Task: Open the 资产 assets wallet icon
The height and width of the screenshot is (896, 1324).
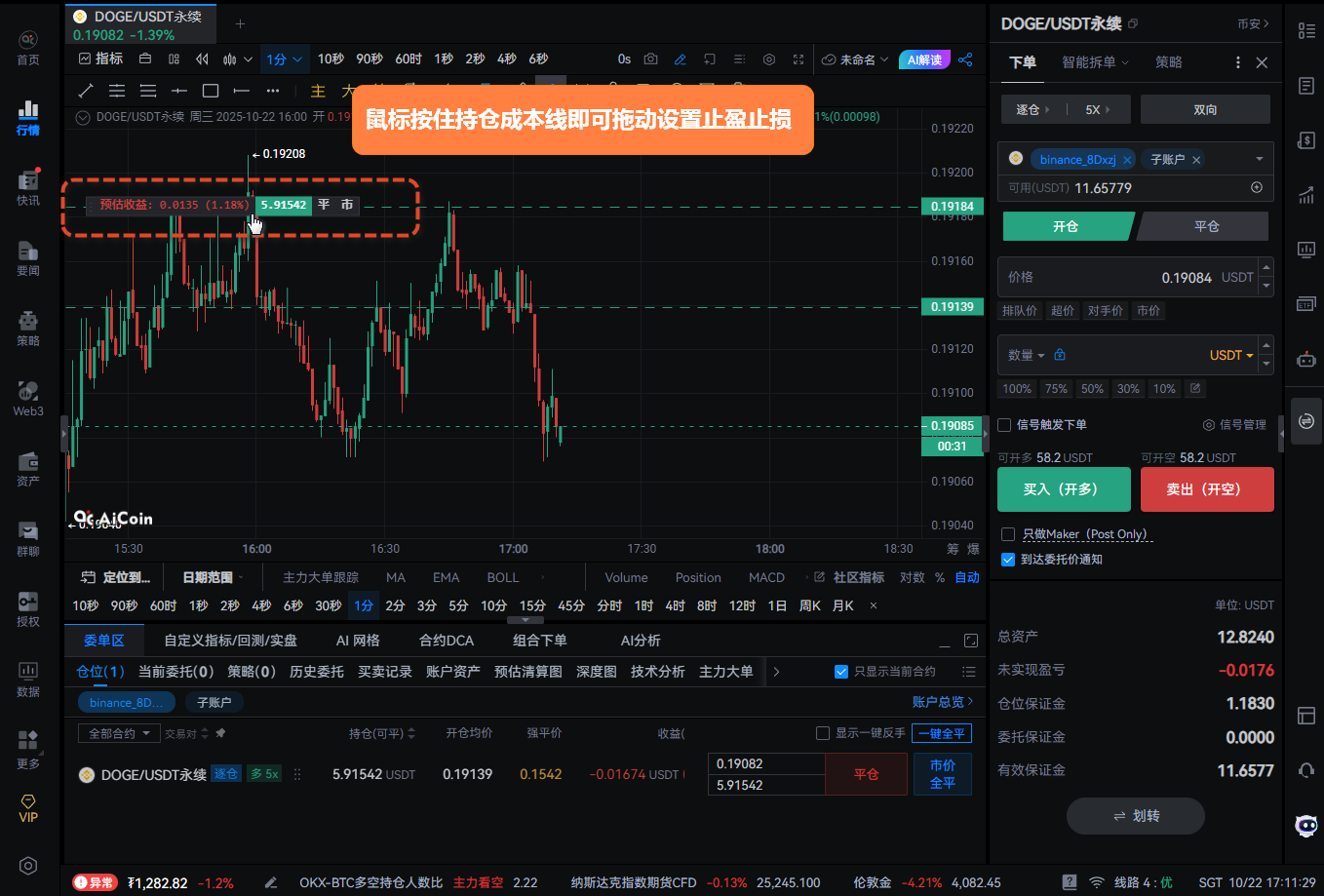Action: tap(28, 468)
